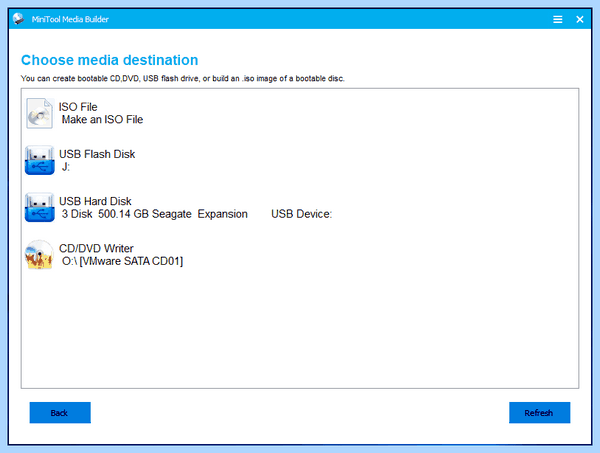Choose "Make an ISO File" description

point(102,119)
